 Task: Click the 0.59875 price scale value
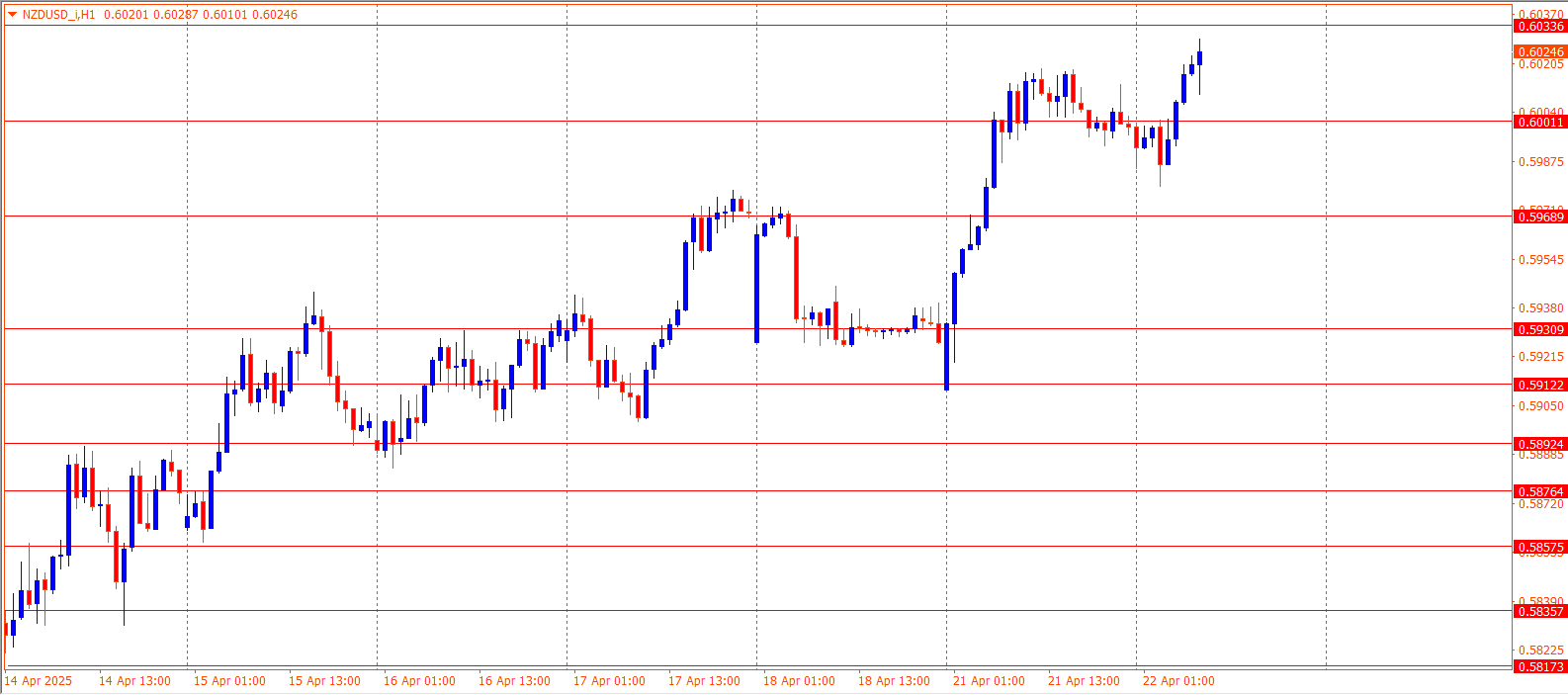(1541, 162)
